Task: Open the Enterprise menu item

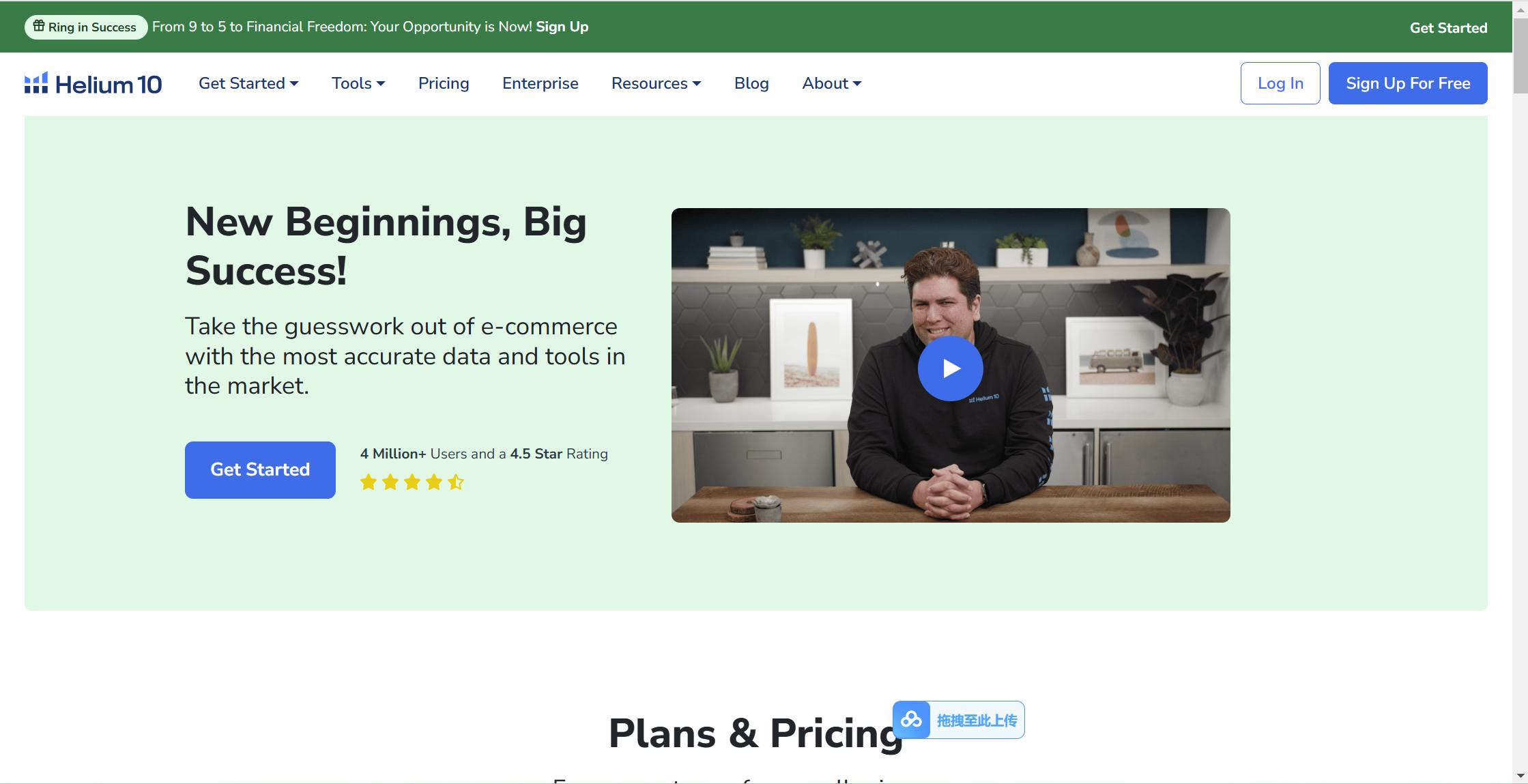Action: click(x=540, y=83)
